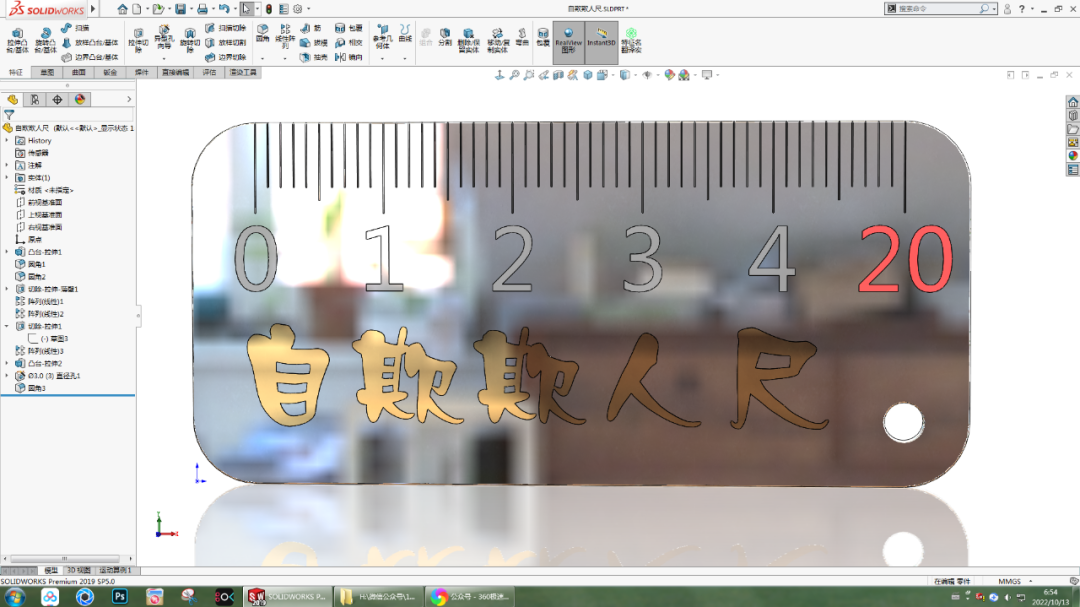The image size is (1080, 607).
Task: Click the Zoom to Fit icon
Action: point(513,74)
